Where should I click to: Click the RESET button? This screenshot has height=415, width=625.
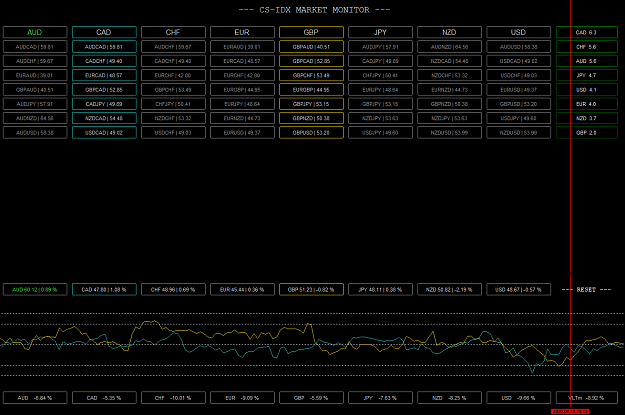coord(586,290)
